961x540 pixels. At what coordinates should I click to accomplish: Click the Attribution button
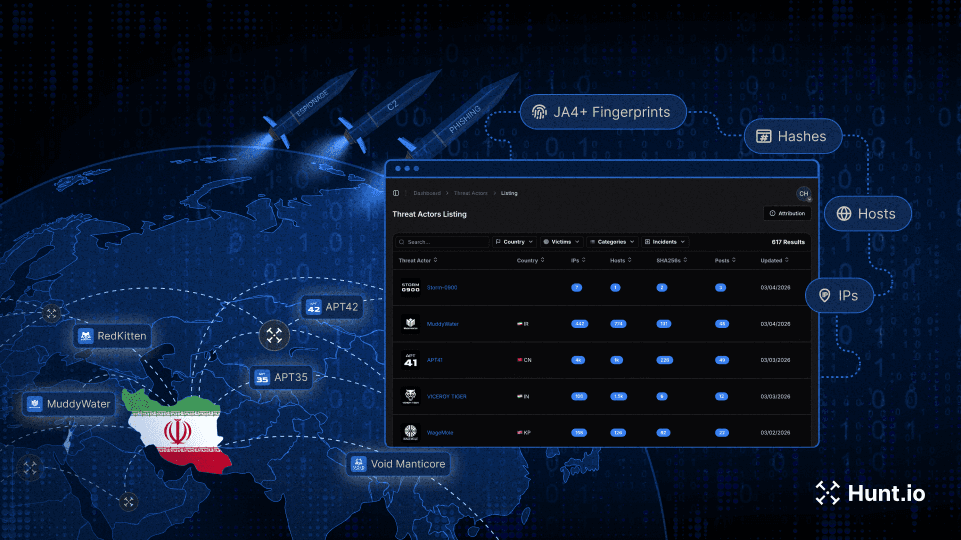pyautogui.click(x=787, y=213)
